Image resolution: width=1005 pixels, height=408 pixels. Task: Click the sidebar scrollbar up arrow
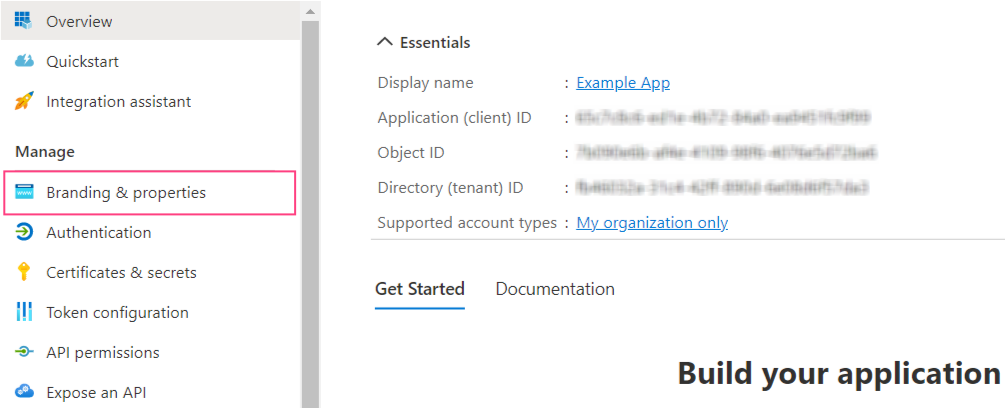(310, 12)
